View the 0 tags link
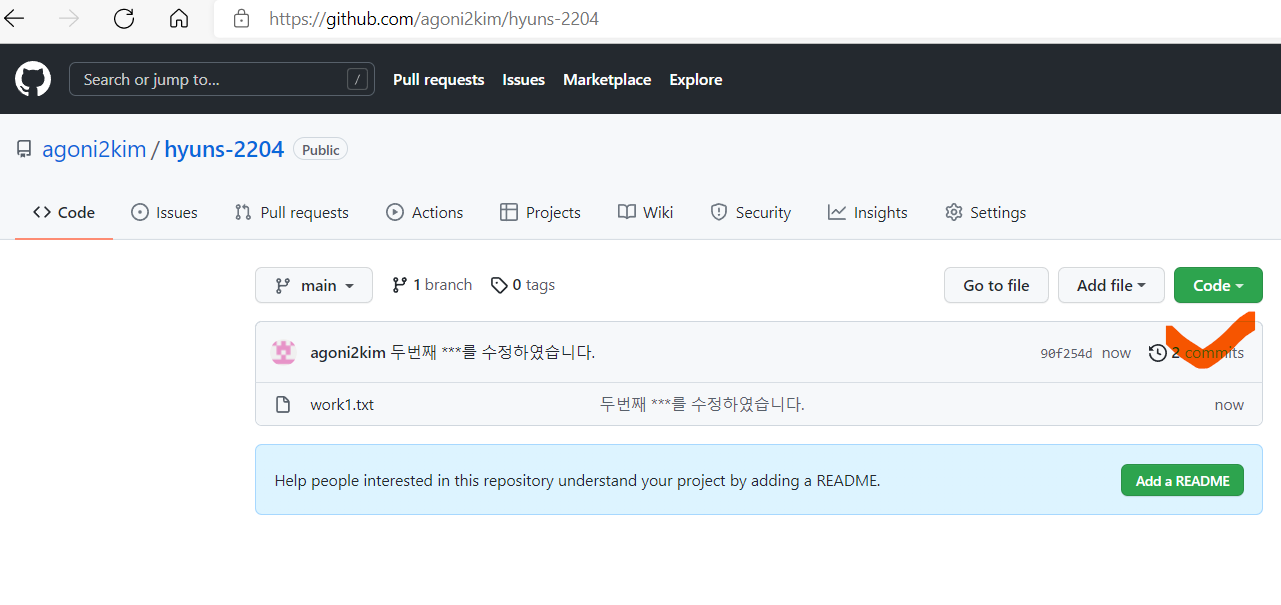Viewport: 1281px width, 605px height. (x=523, y=285)
